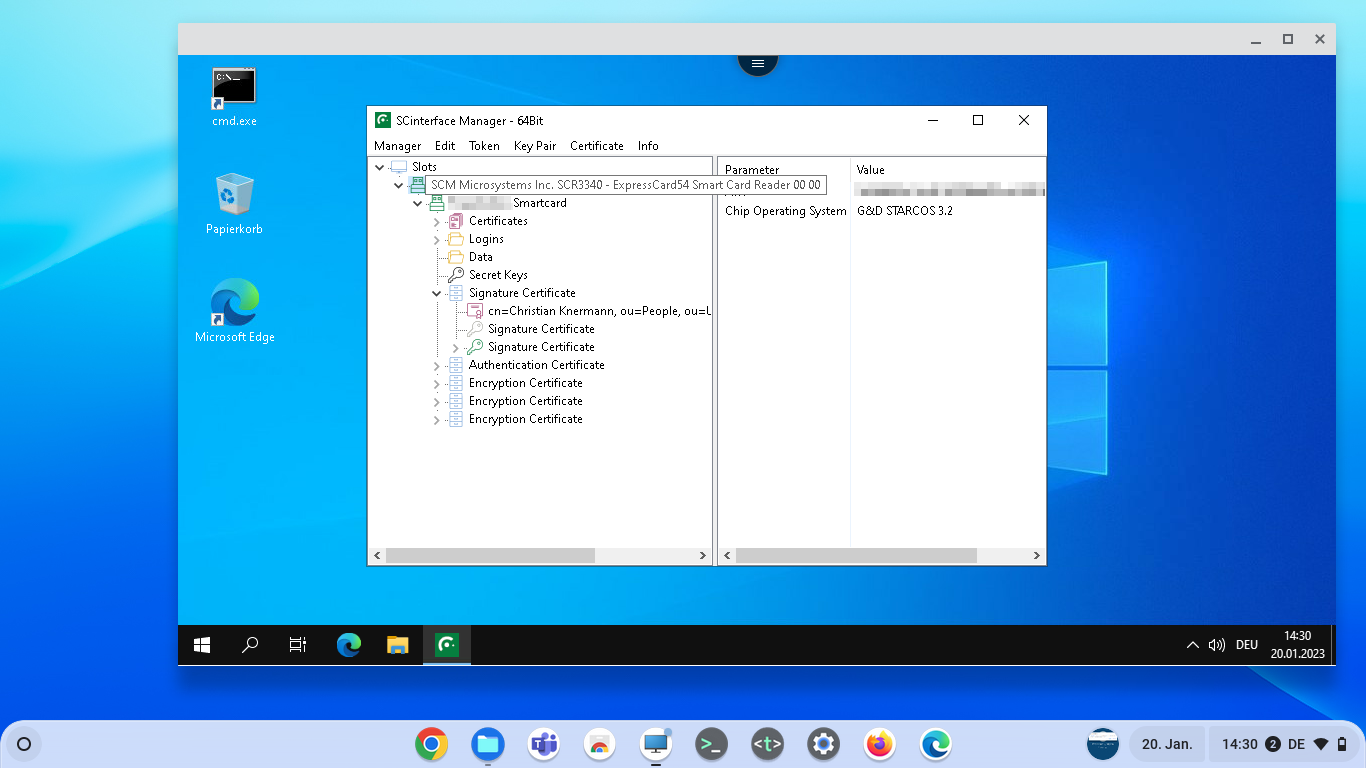This screenshot has width=1366, height=768.
Task: Click the grey key Signature Certificate icon
Action: pyautogui.click(x=475, y=329)
